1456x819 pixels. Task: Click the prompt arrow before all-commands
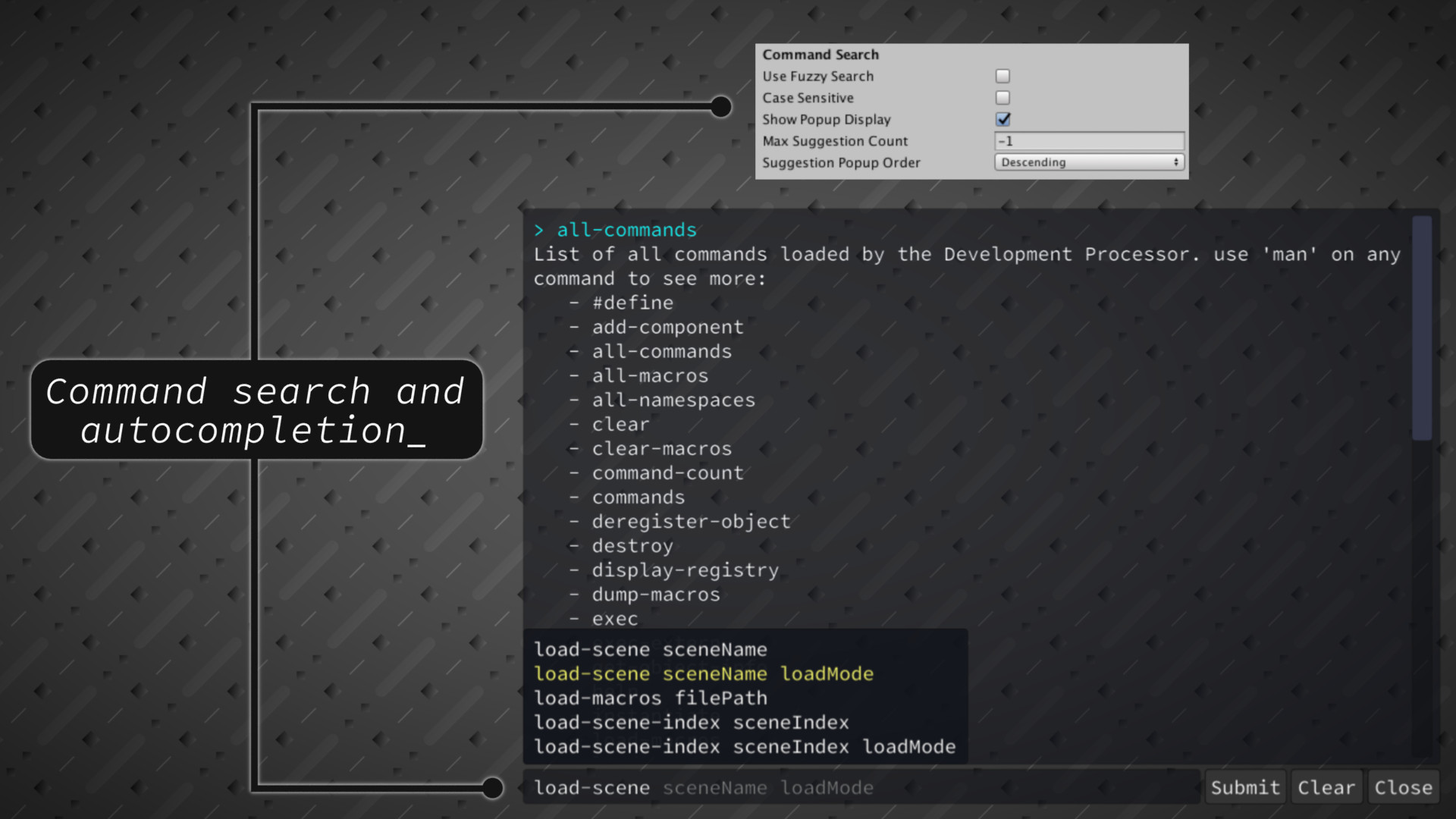coord(538,231)
